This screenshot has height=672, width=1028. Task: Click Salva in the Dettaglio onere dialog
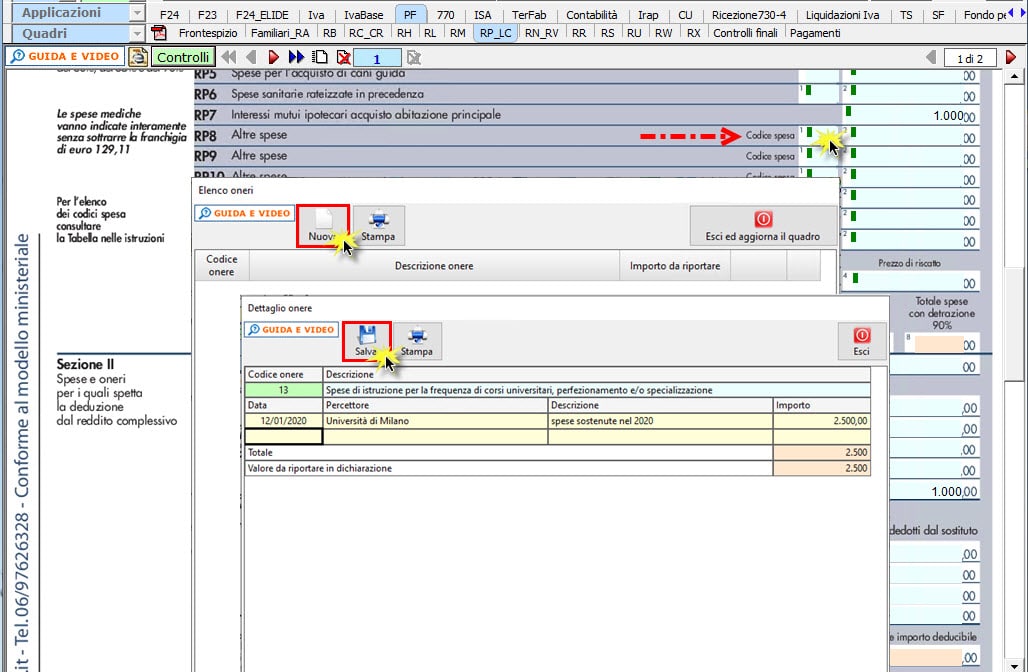click(x=366, y=341)
